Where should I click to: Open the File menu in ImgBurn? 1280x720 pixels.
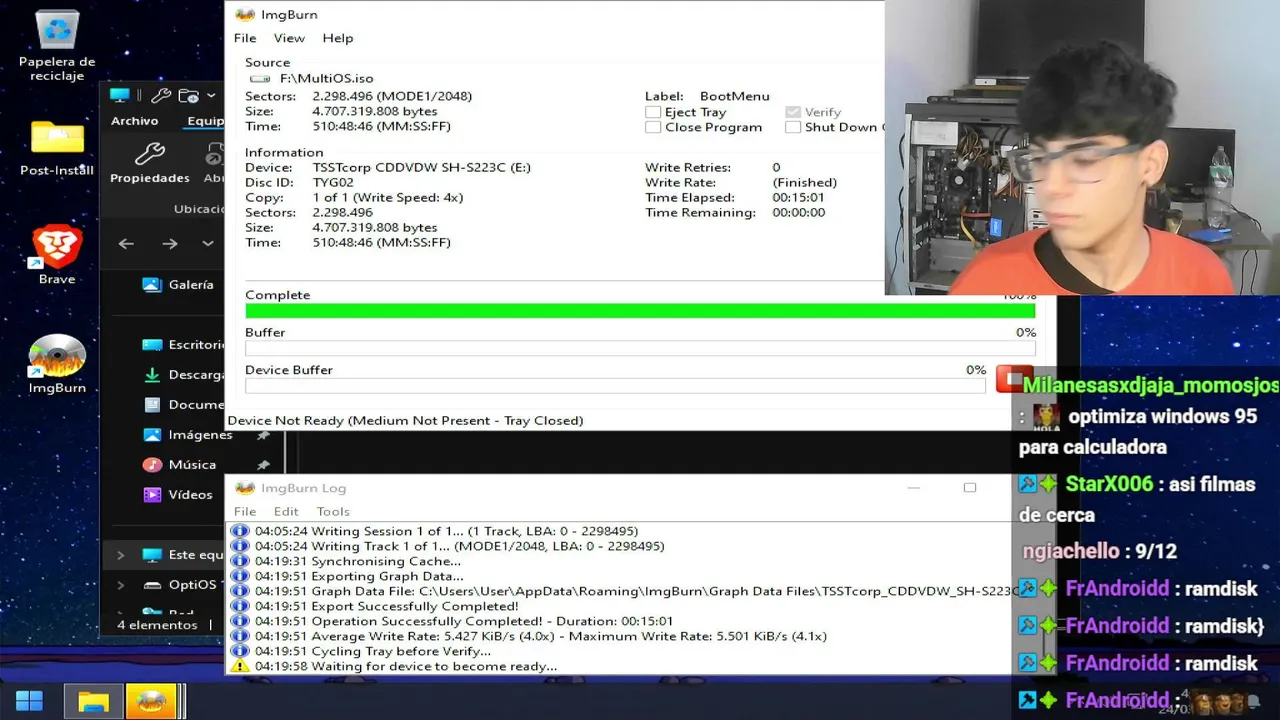click(245, 38)
